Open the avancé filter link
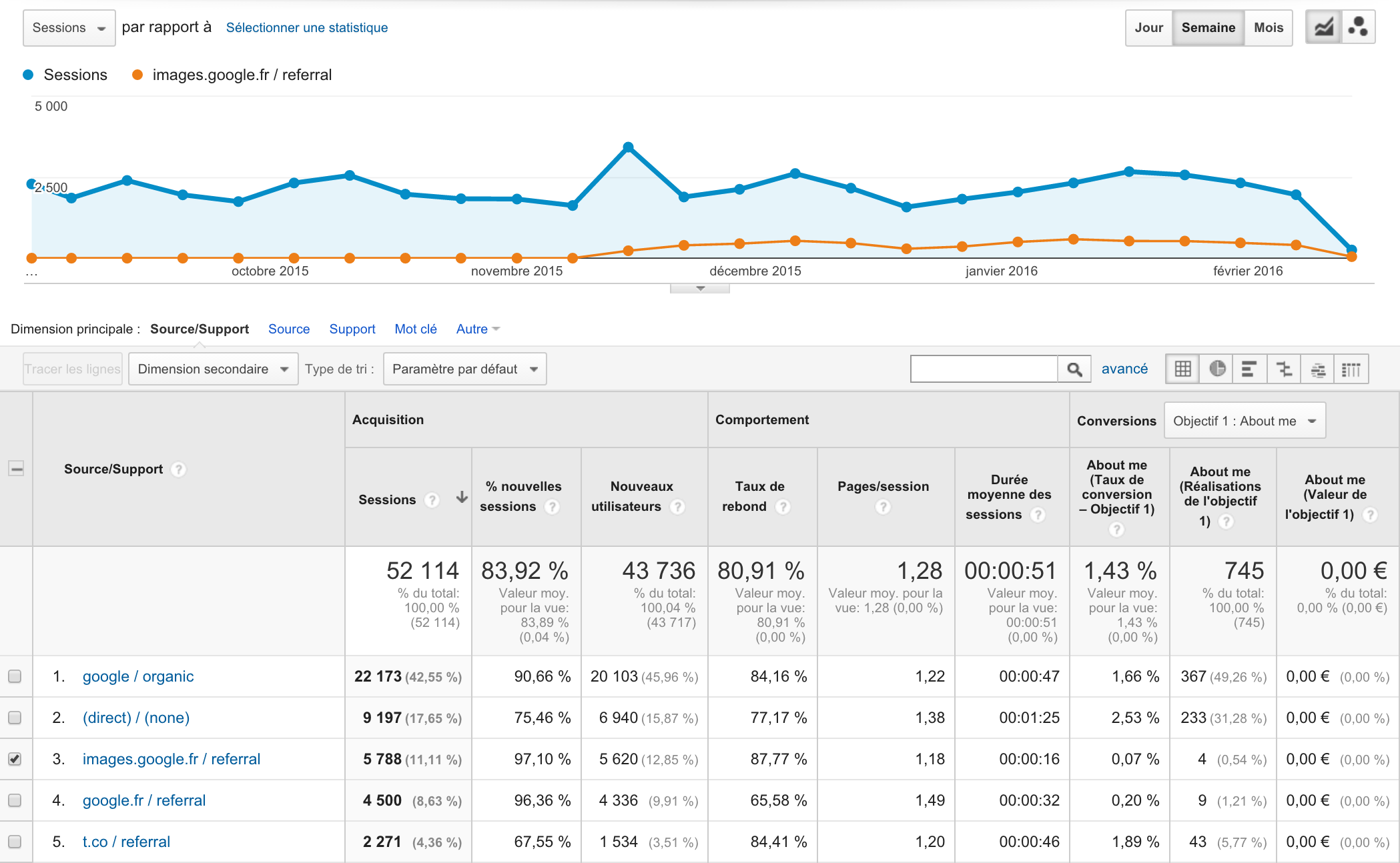The width and height of the screenshot is (1400, 863). (x=1124, y=369)
